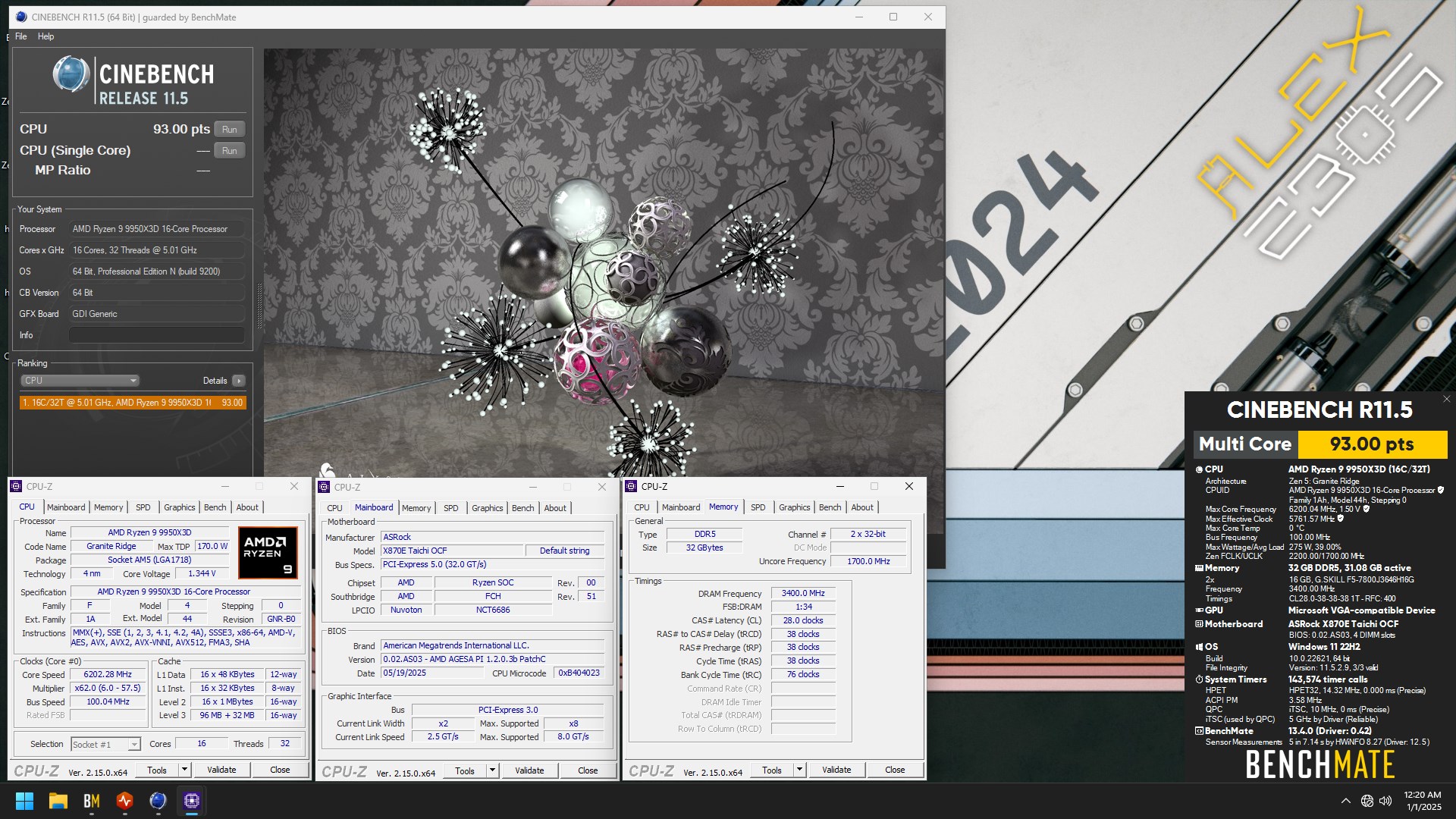Viewport: 1456px width, 819px height.
Task: Click Cinebench panel splitter handle
Action: tap(259, 307)
